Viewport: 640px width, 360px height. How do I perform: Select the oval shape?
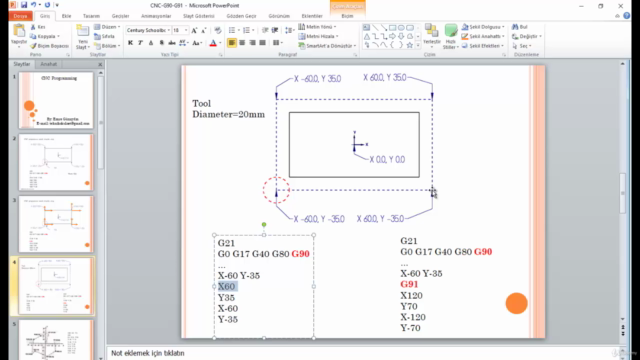[x=401, y=27]
